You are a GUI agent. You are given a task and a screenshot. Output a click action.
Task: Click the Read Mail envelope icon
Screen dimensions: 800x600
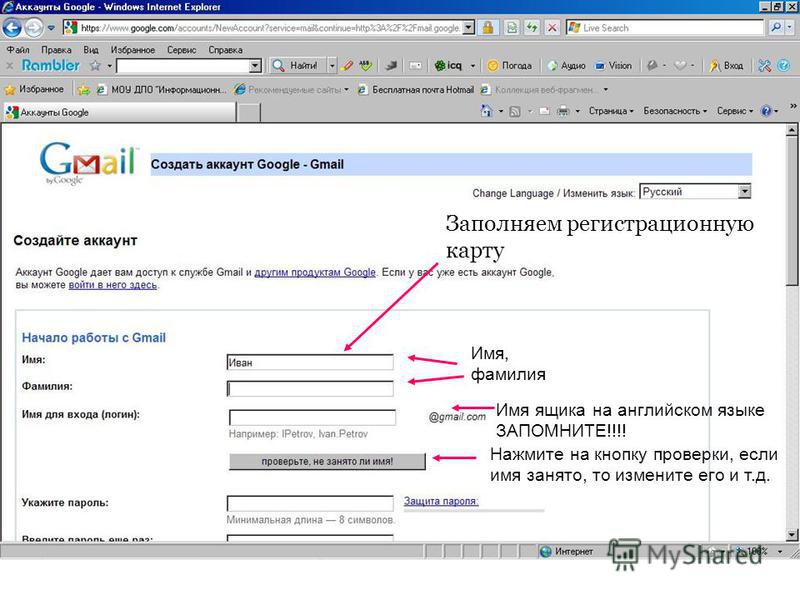(544, 111)
